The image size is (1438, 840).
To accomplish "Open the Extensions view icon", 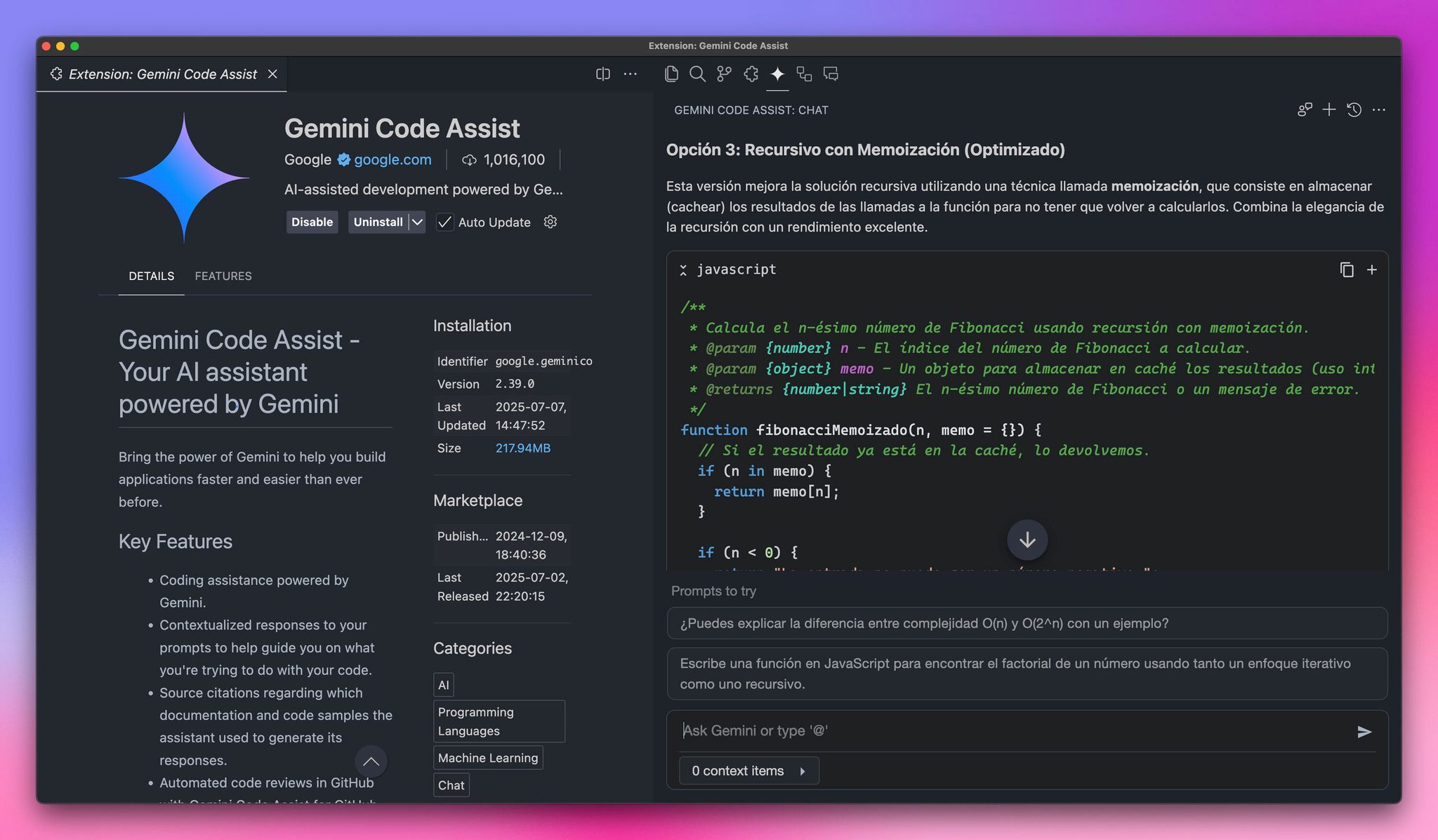I will (751, 74).
